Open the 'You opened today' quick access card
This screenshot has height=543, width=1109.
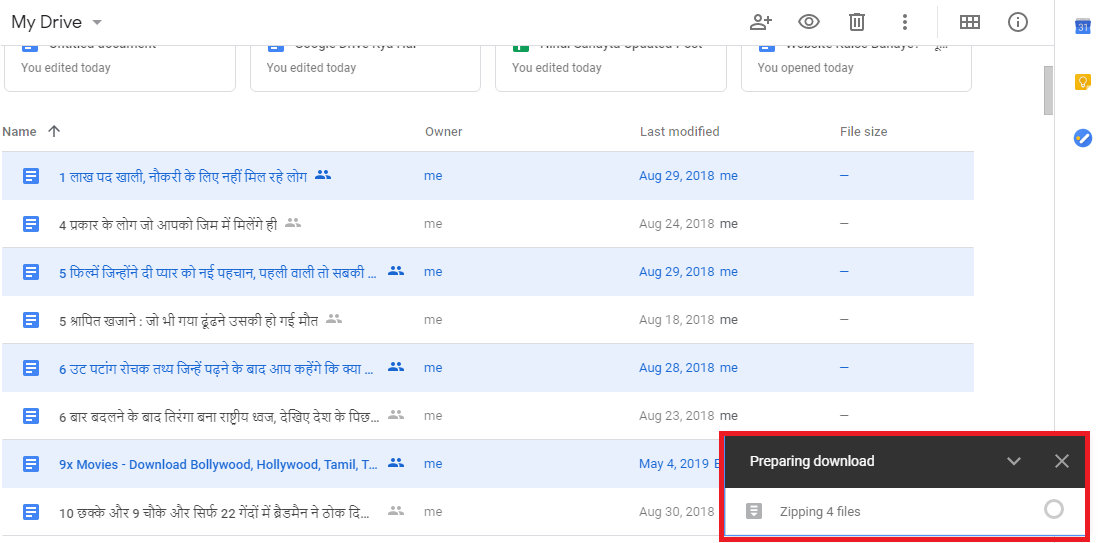pos(856,68)
